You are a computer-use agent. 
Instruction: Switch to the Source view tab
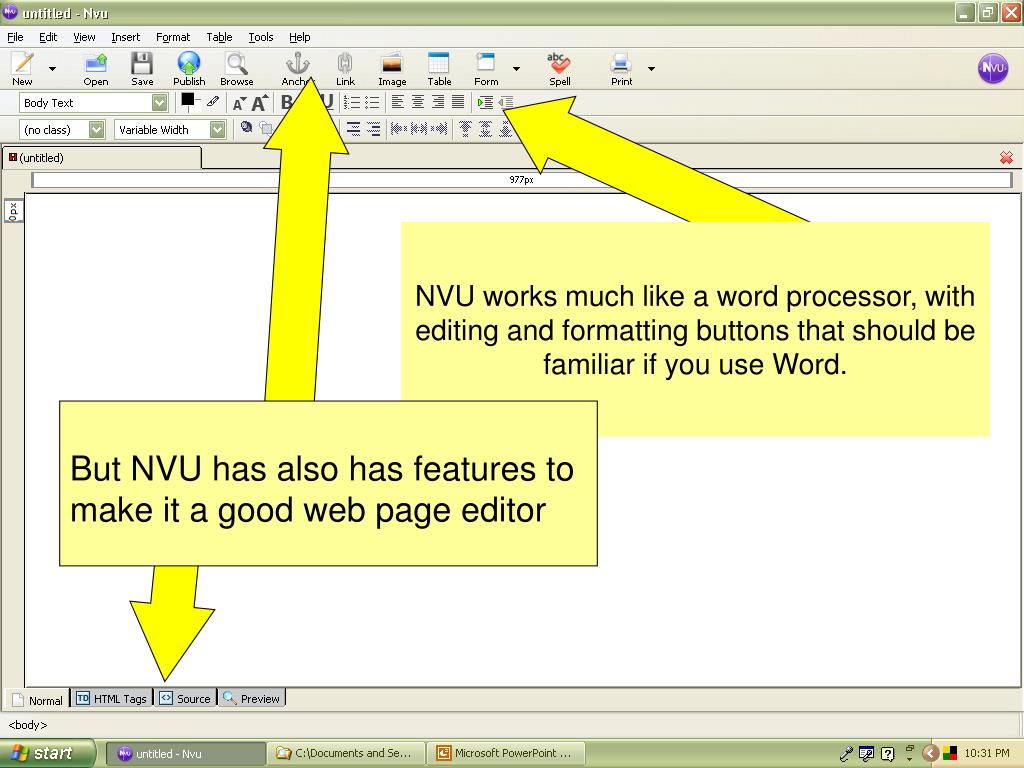[185, 698]
